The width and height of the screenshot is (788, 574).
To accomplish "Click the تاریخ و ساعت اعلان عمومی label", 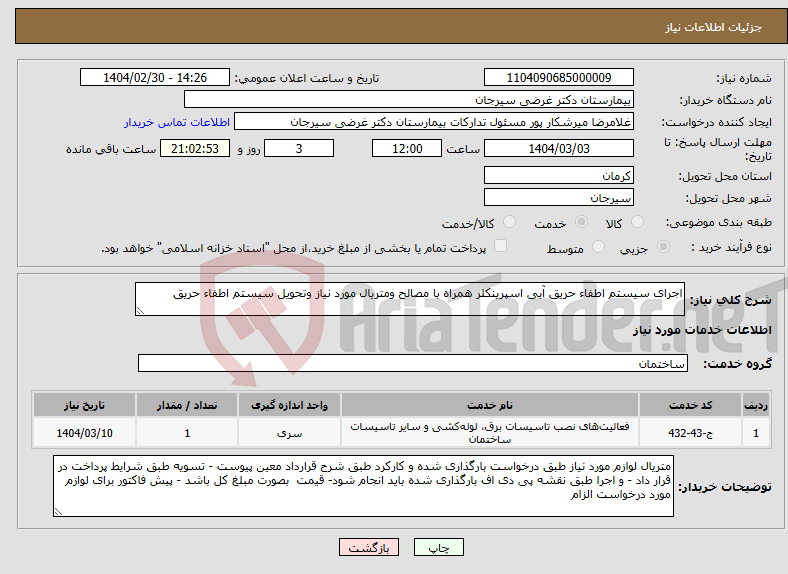I will (x=307, y=78).
